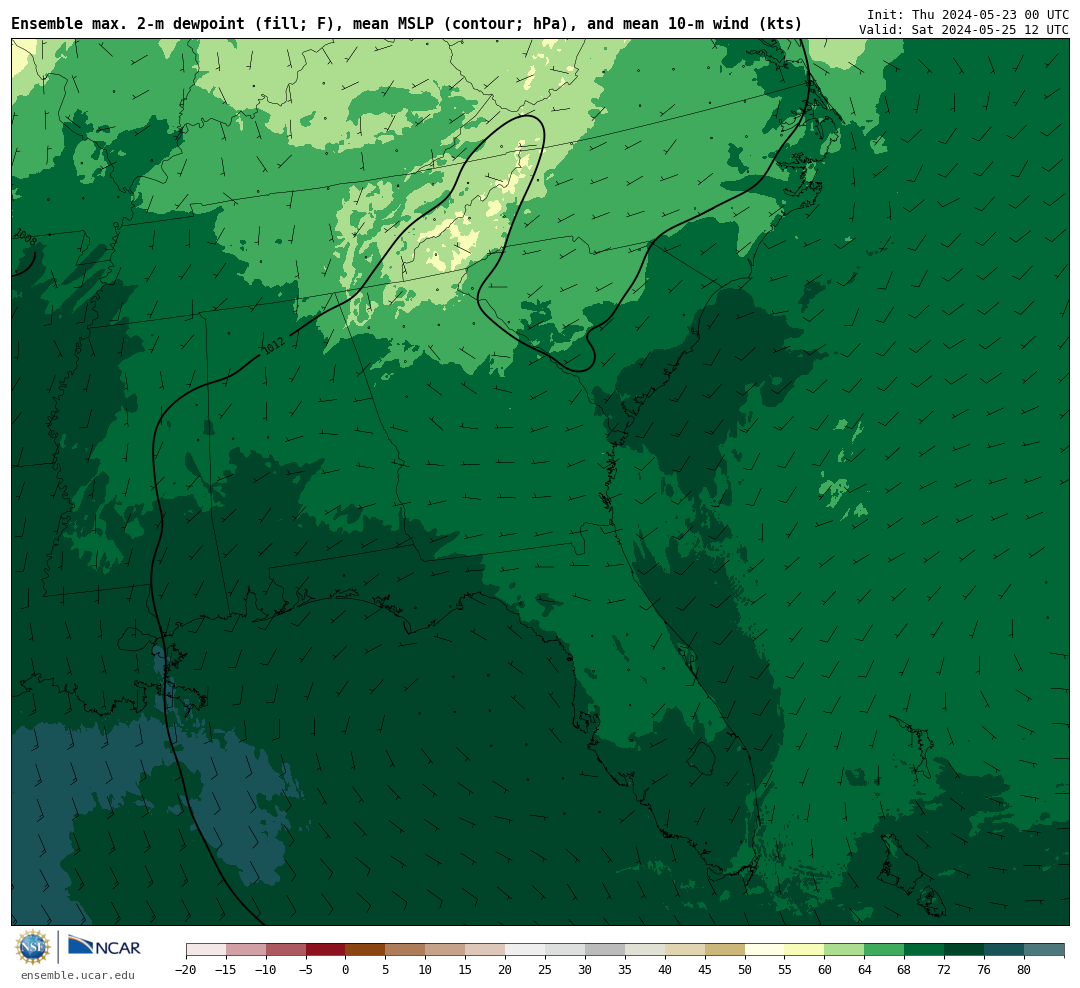Click the 30 tick label on the colorbar

pos(585,970)
